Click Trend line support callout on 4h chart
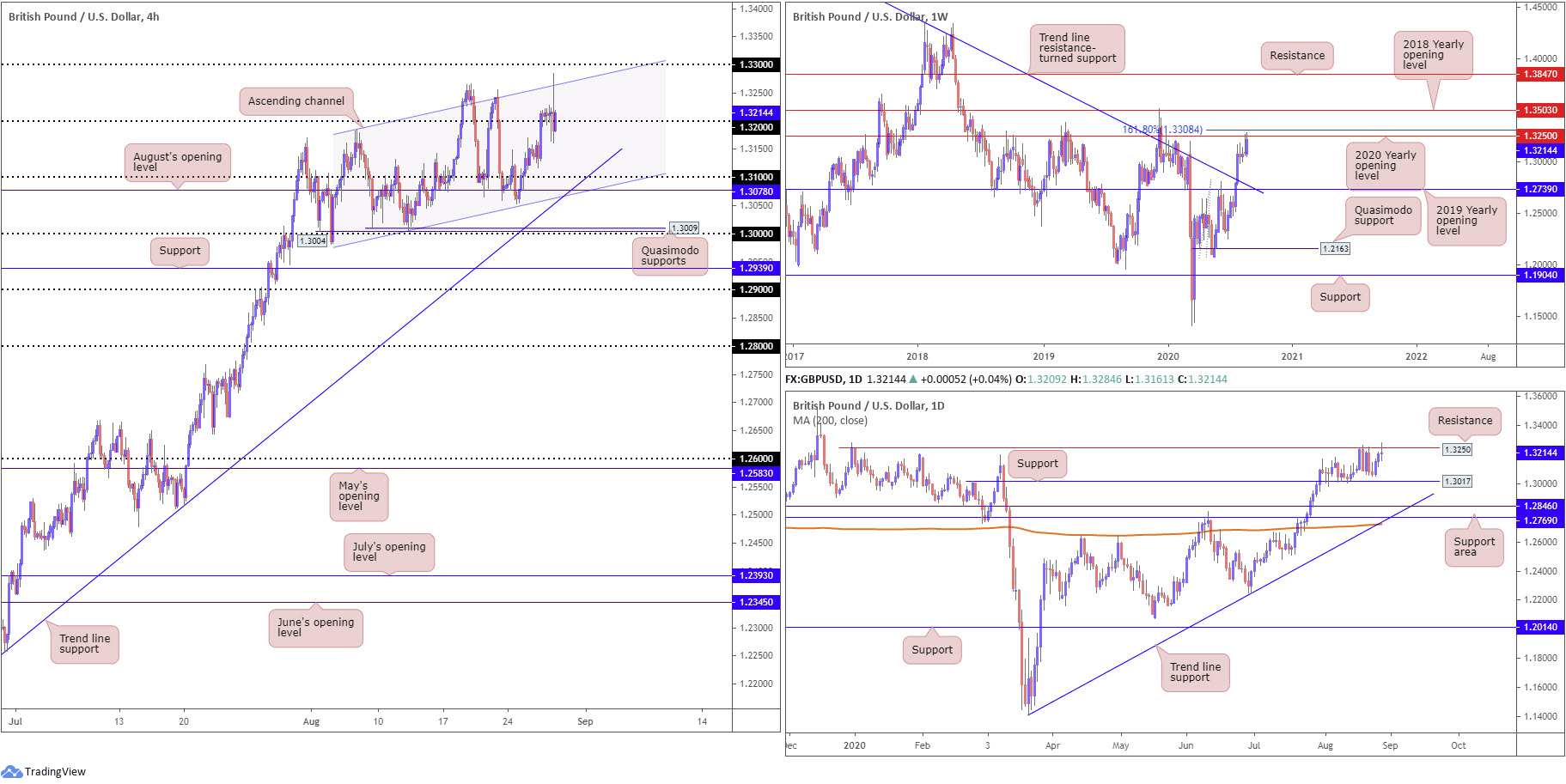 (x=85, y=644)
